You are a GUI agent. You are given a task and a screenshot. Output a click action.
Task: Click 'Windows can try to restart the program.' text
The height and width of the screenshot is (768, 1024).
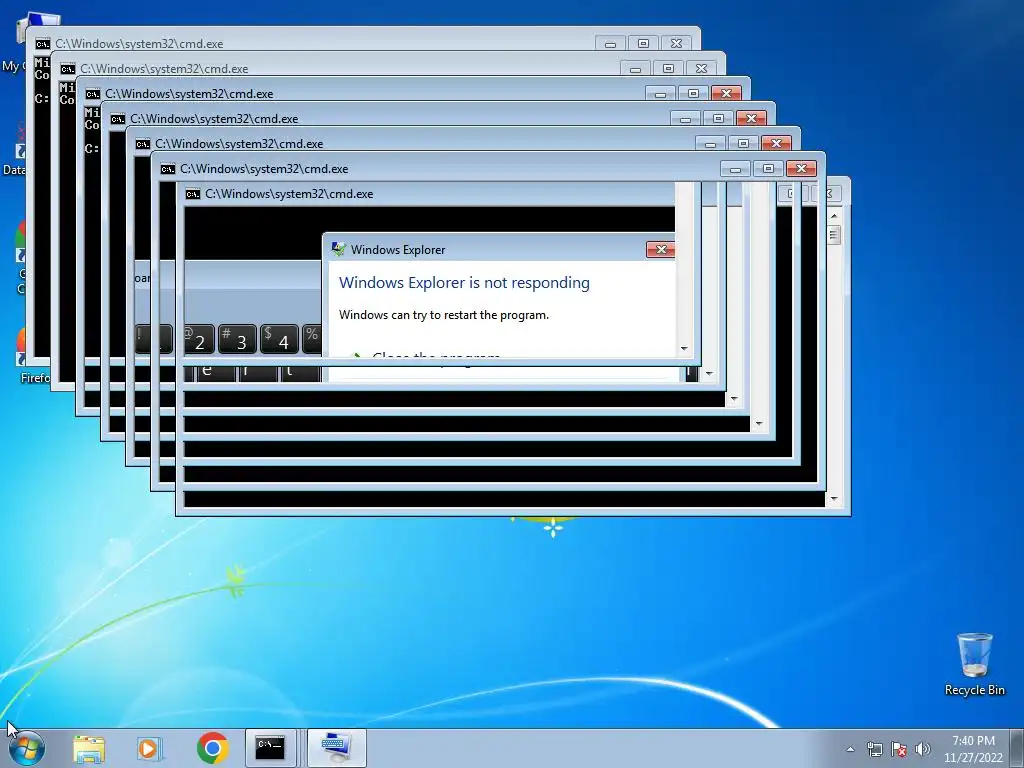(x=444, y=315)
